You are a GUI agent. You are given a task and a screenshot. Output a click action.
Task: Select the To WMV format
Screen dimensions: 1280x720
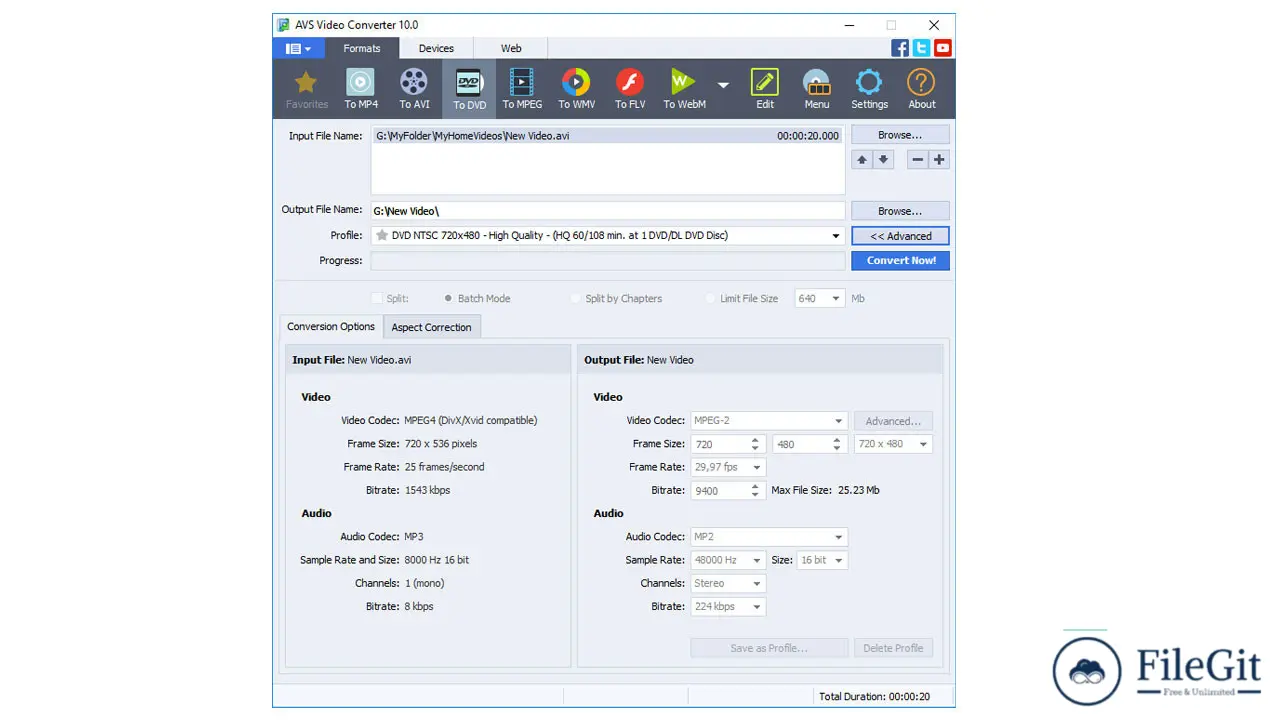pyautogui.click(x=576, y=89)
